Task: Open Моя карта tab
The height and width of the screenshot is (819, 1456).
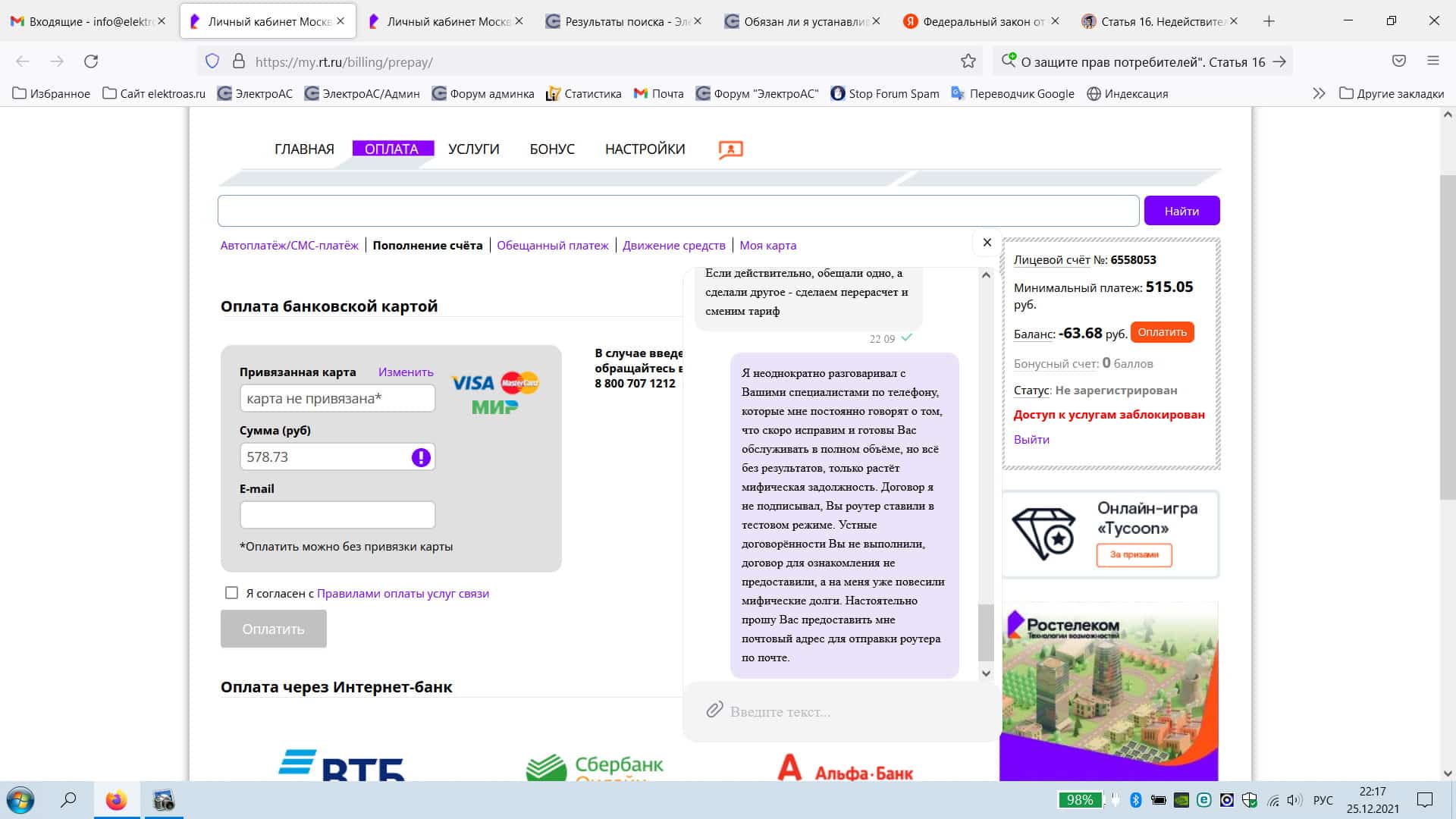Action: click(x=767, y=245)
